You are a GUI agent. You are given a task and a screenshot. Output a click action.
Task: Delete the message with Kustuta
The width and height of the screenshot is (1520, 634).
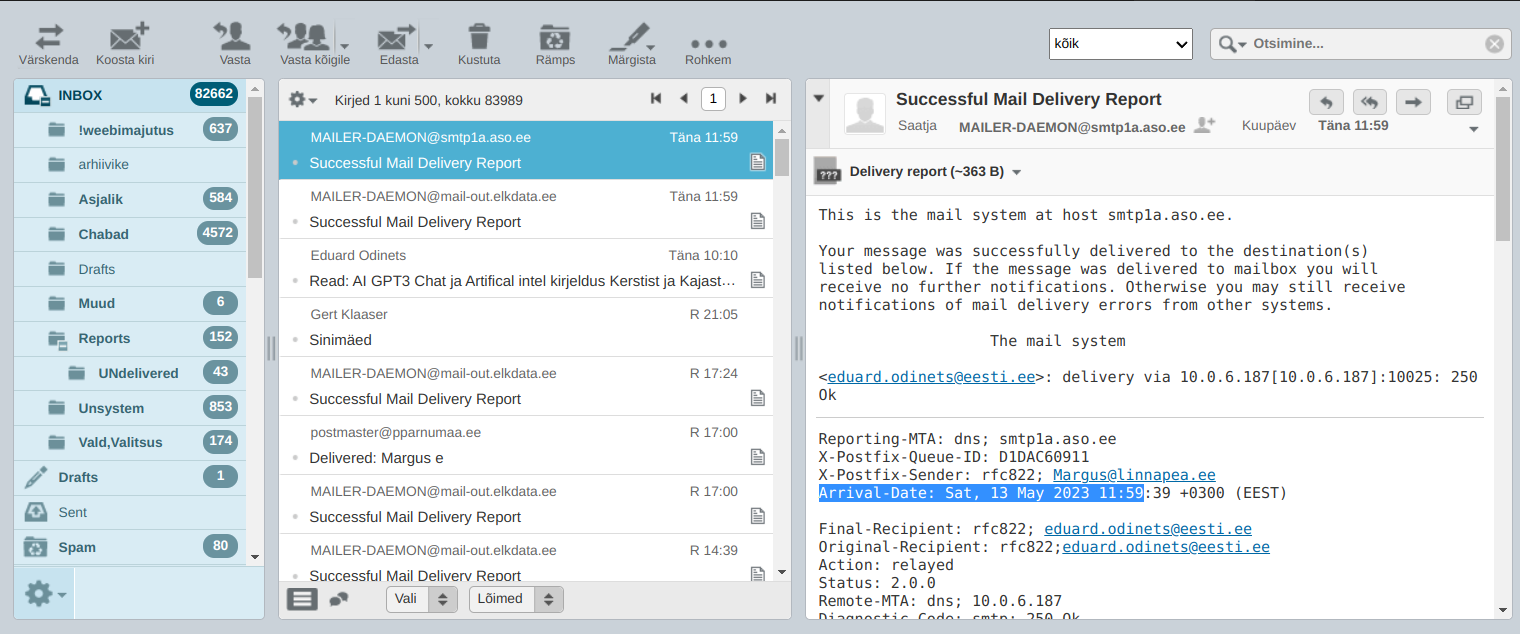coord(479,44)
